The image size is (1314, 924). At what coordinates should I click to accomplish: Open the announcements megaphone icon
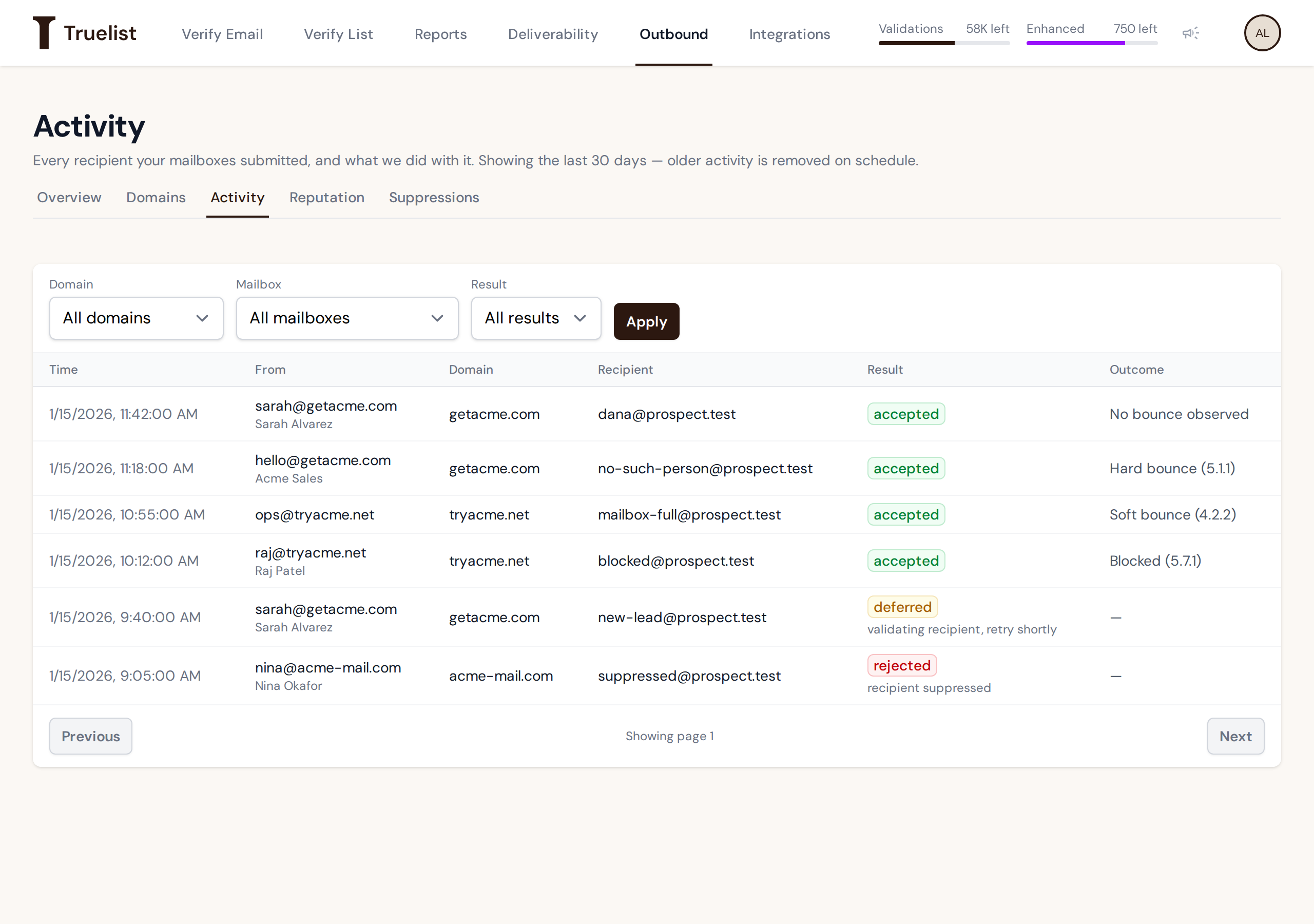(x=1190, y=33)
